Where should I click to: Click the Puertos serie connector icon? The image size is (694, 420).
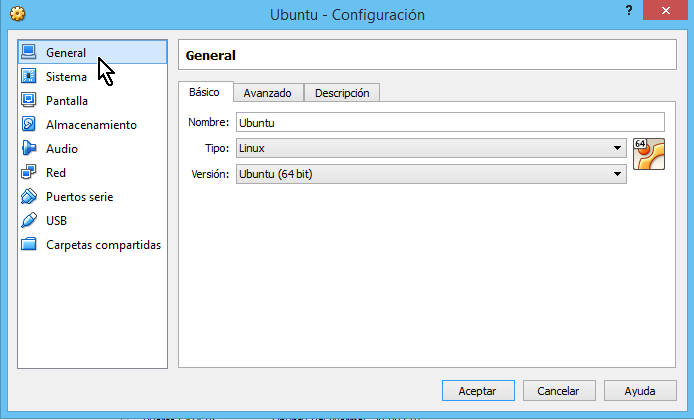point(29,196)
